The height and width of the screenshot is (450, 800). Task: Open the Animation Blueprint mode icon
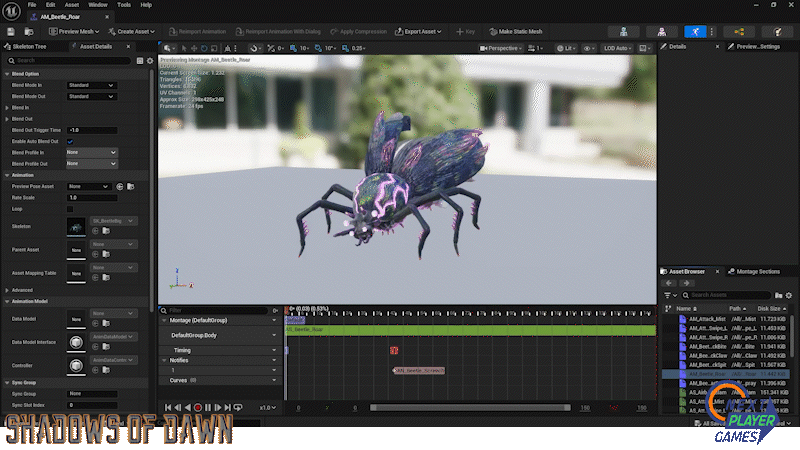pos(739,32)
